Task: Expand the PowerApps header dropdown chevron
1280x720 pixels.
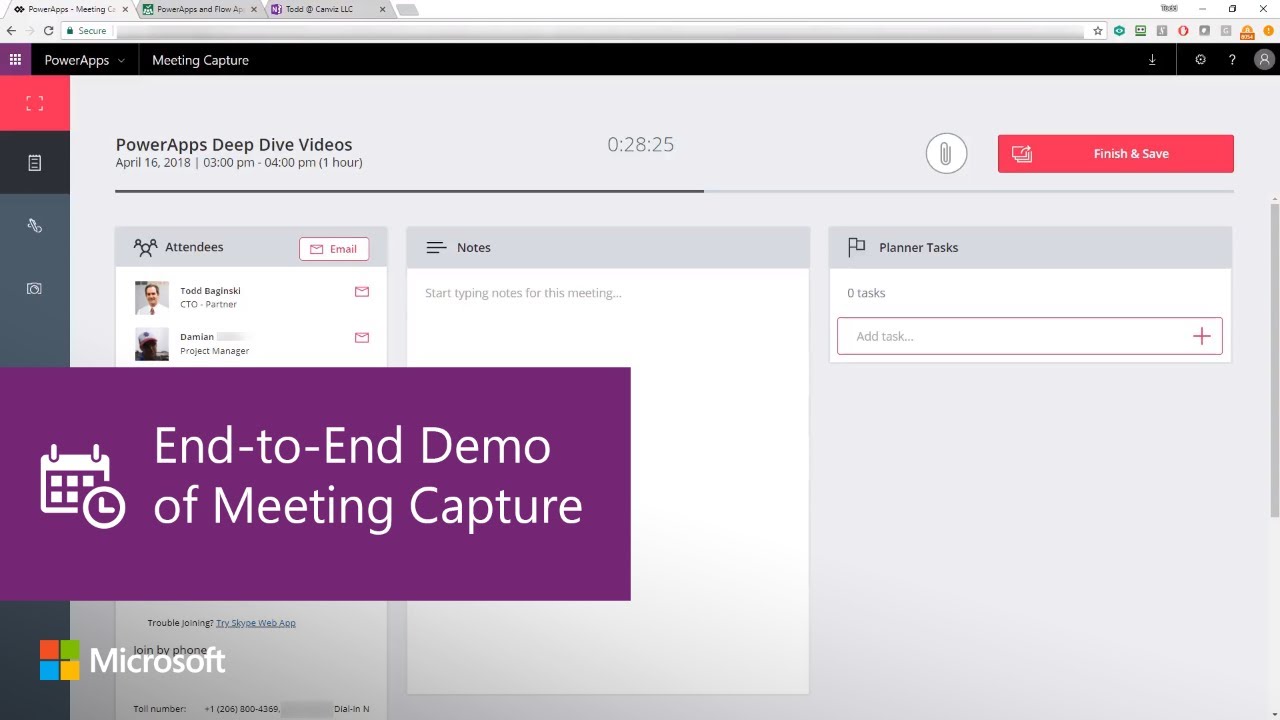Action: tap(121, 61)
